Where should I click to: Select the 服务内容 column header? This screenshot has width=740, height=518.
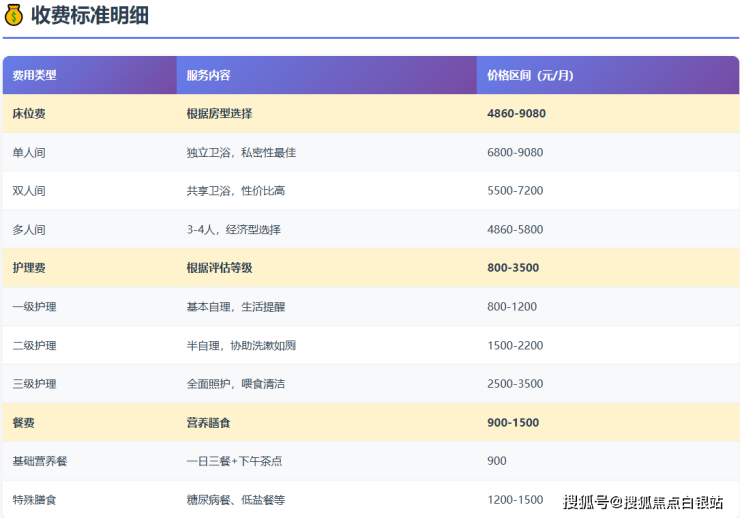pyautogui.click(x=208, y=75)
